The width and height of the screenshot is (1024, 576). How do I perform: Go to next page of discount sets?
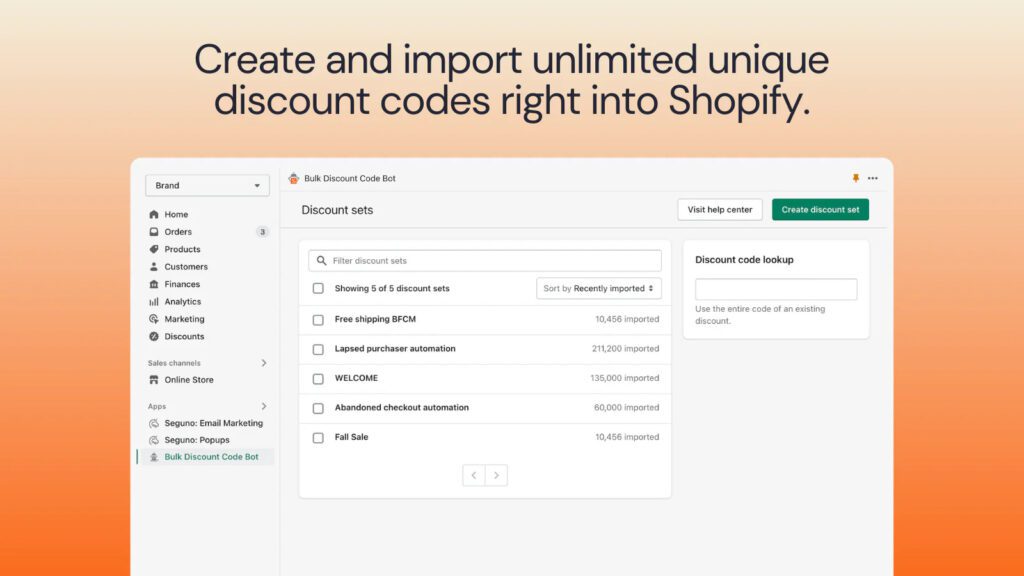497,476
